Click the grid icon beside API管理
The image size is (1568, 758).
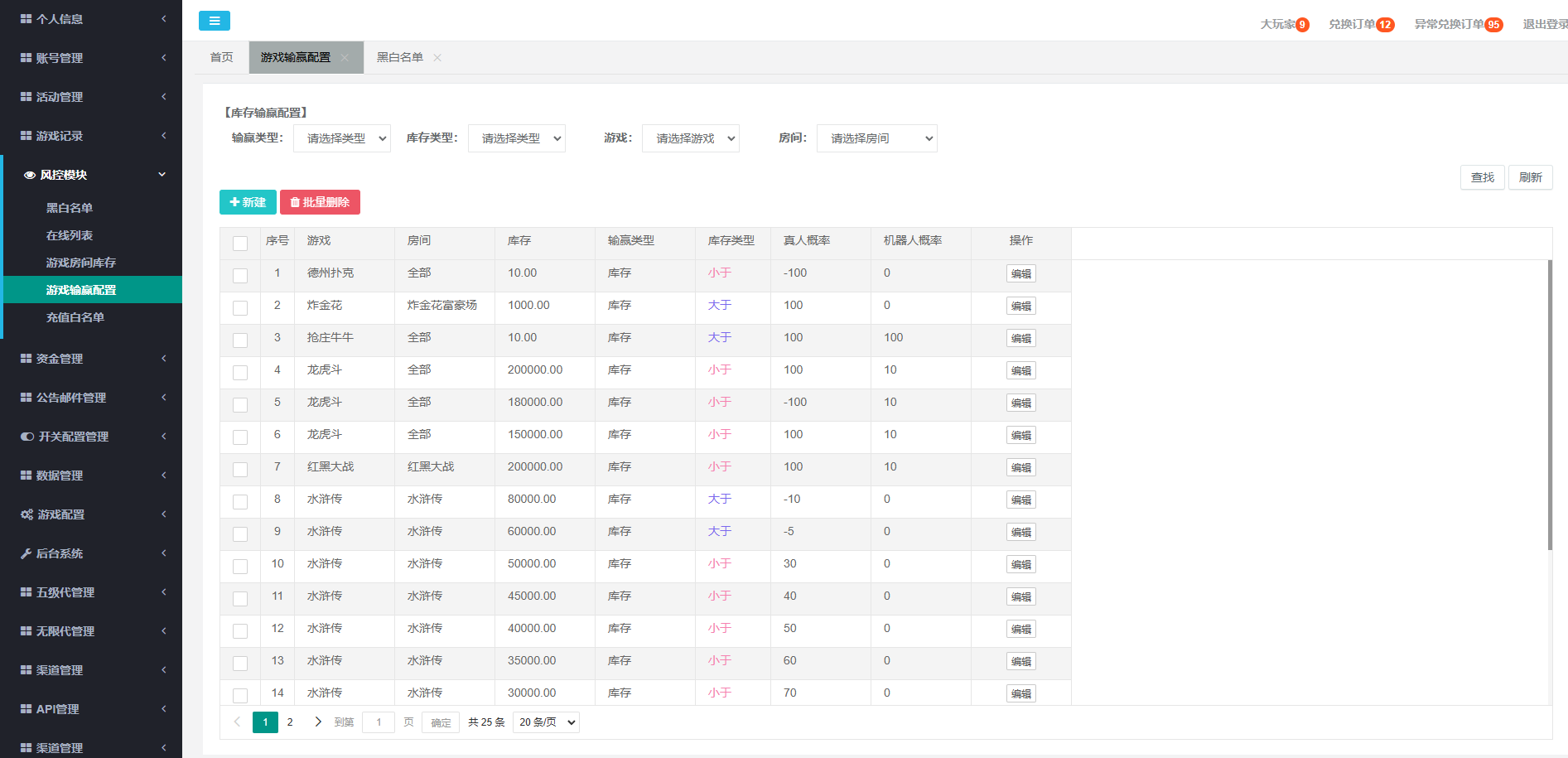(27, 709)
